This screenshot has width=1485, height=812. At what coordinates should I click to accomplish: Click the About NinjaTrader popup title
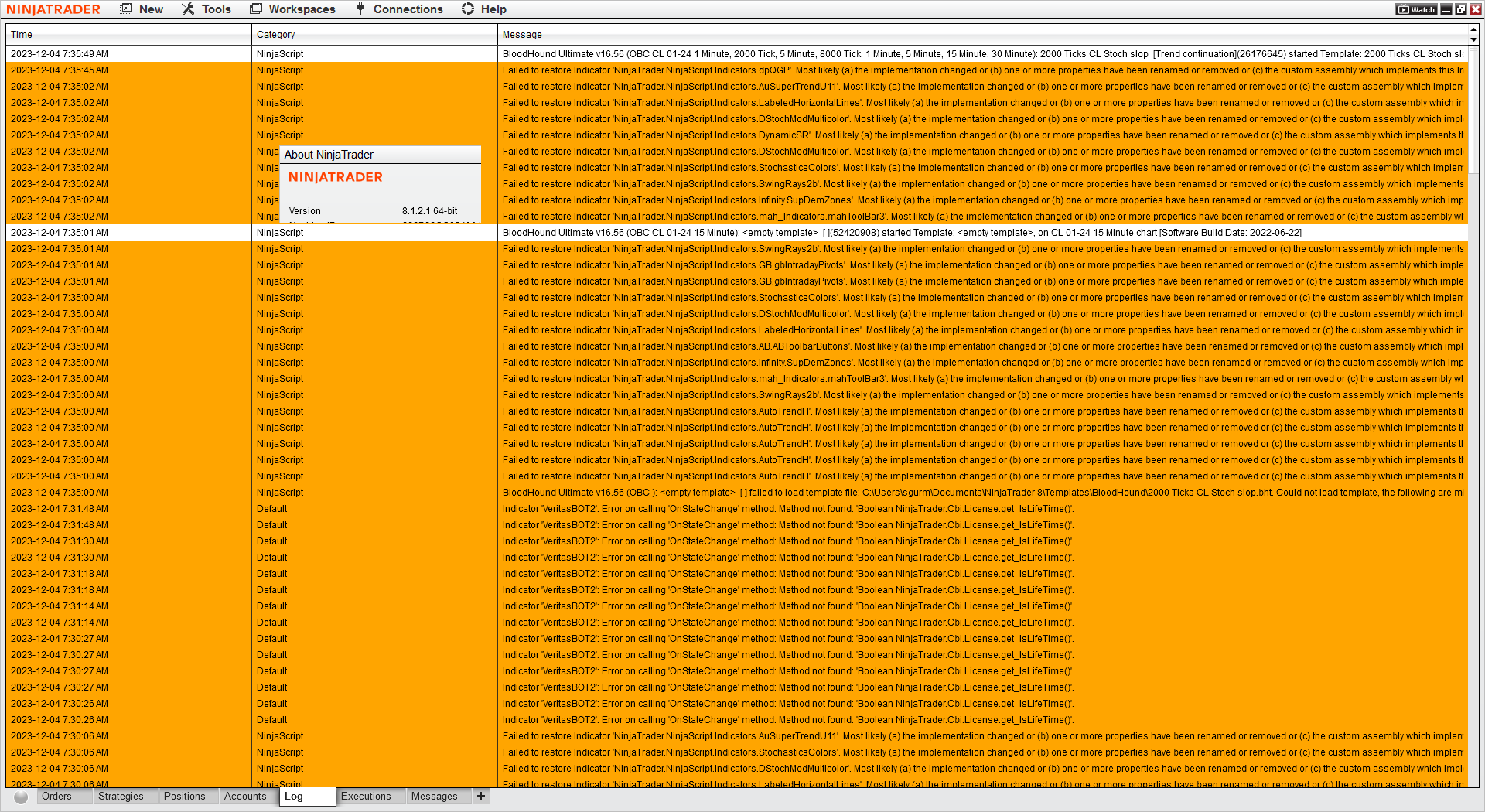pyautogui.click(x=329, y=155)
